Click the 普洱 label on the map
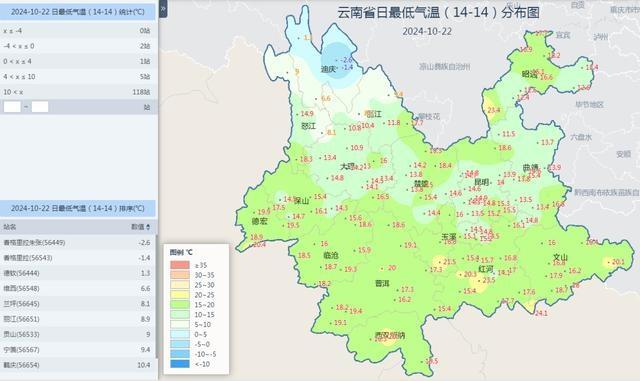 382,283
